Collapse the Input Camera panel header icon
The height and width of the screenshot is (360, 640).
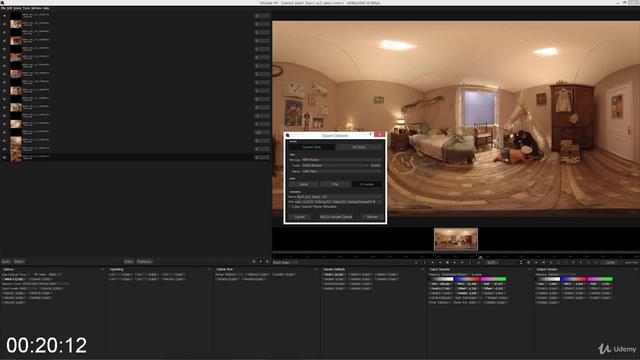530,269
